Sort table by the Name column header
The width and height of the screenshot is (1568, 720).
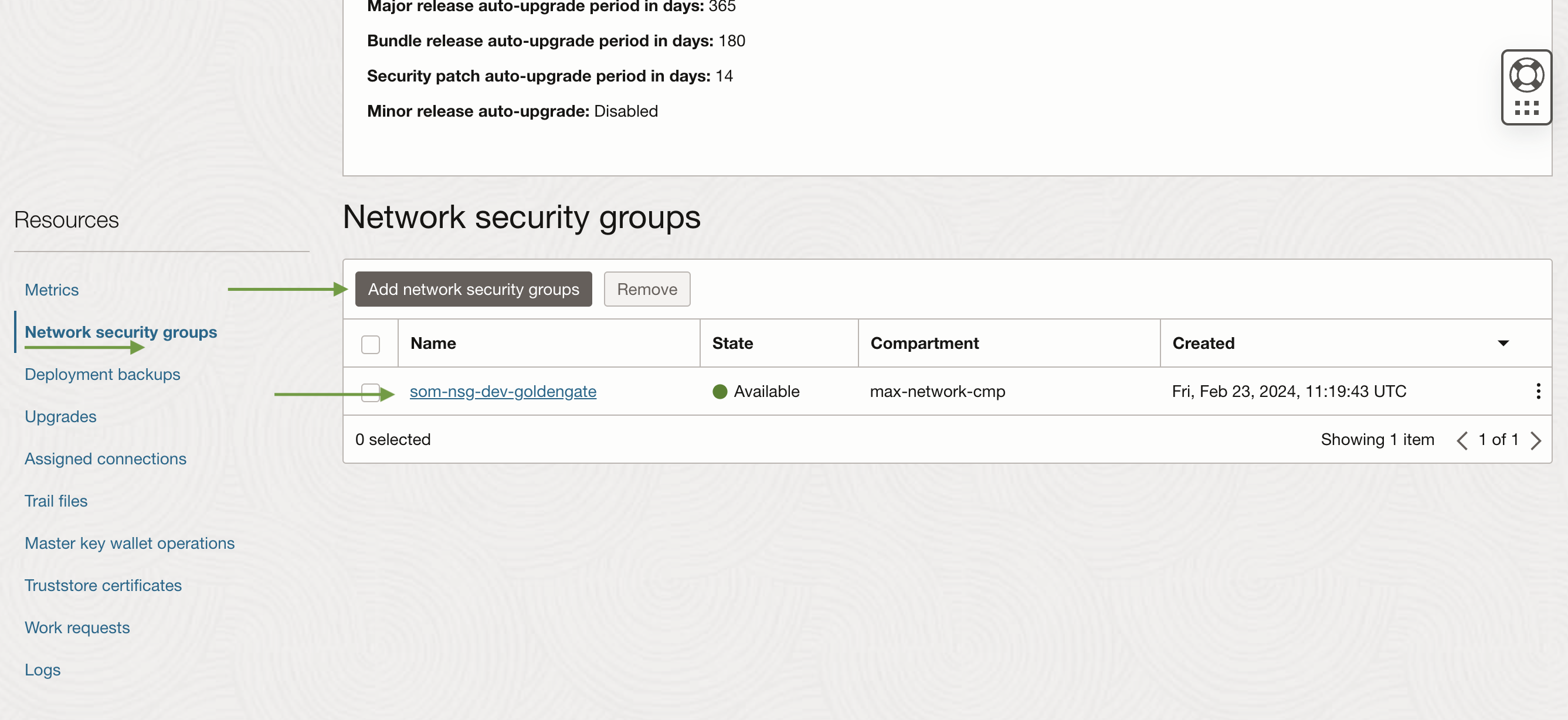tap(433, 343)
